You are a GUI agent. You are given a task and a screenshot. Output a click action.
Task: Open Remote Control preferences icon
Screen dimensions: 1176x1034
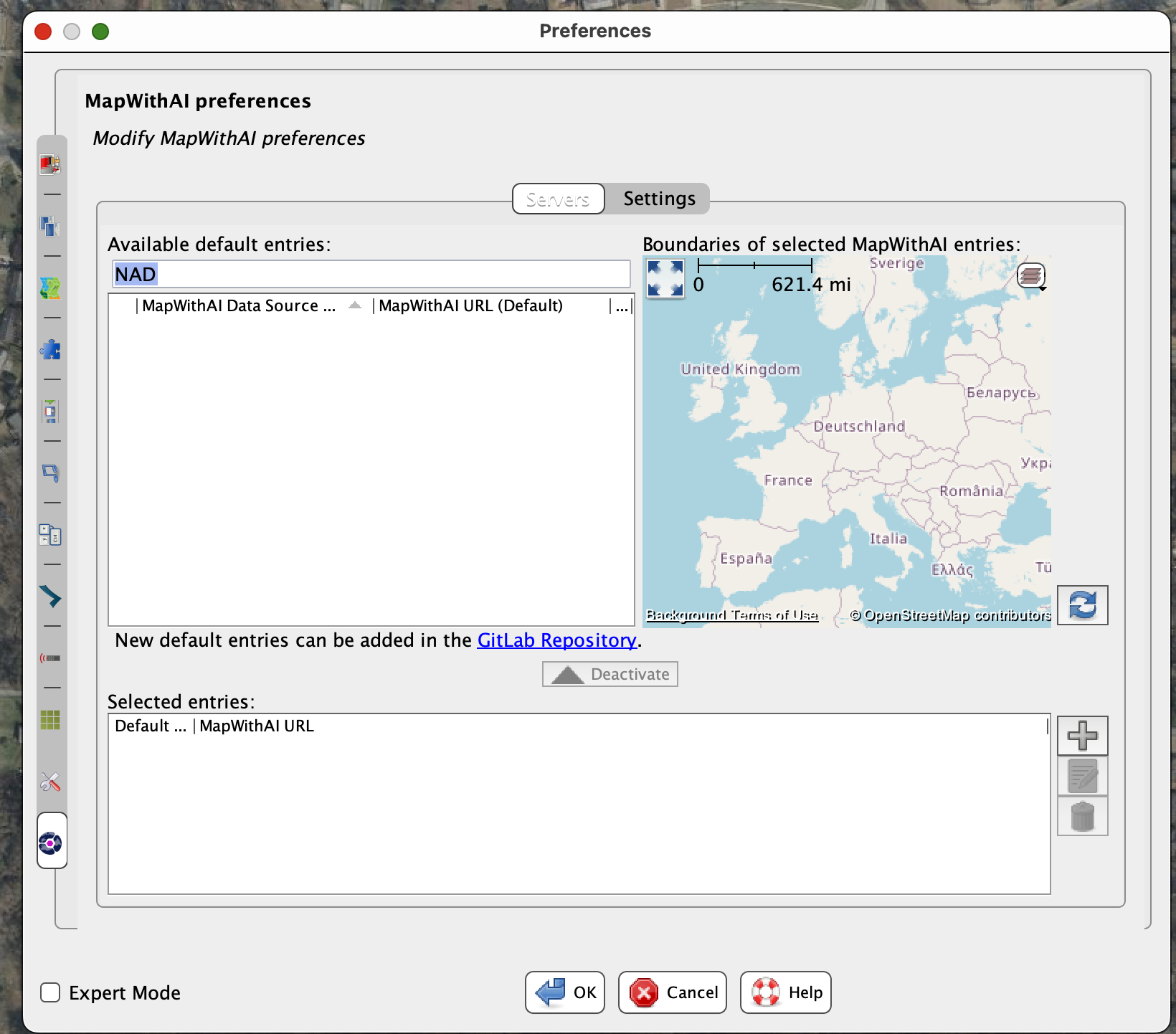click(50, 658)
